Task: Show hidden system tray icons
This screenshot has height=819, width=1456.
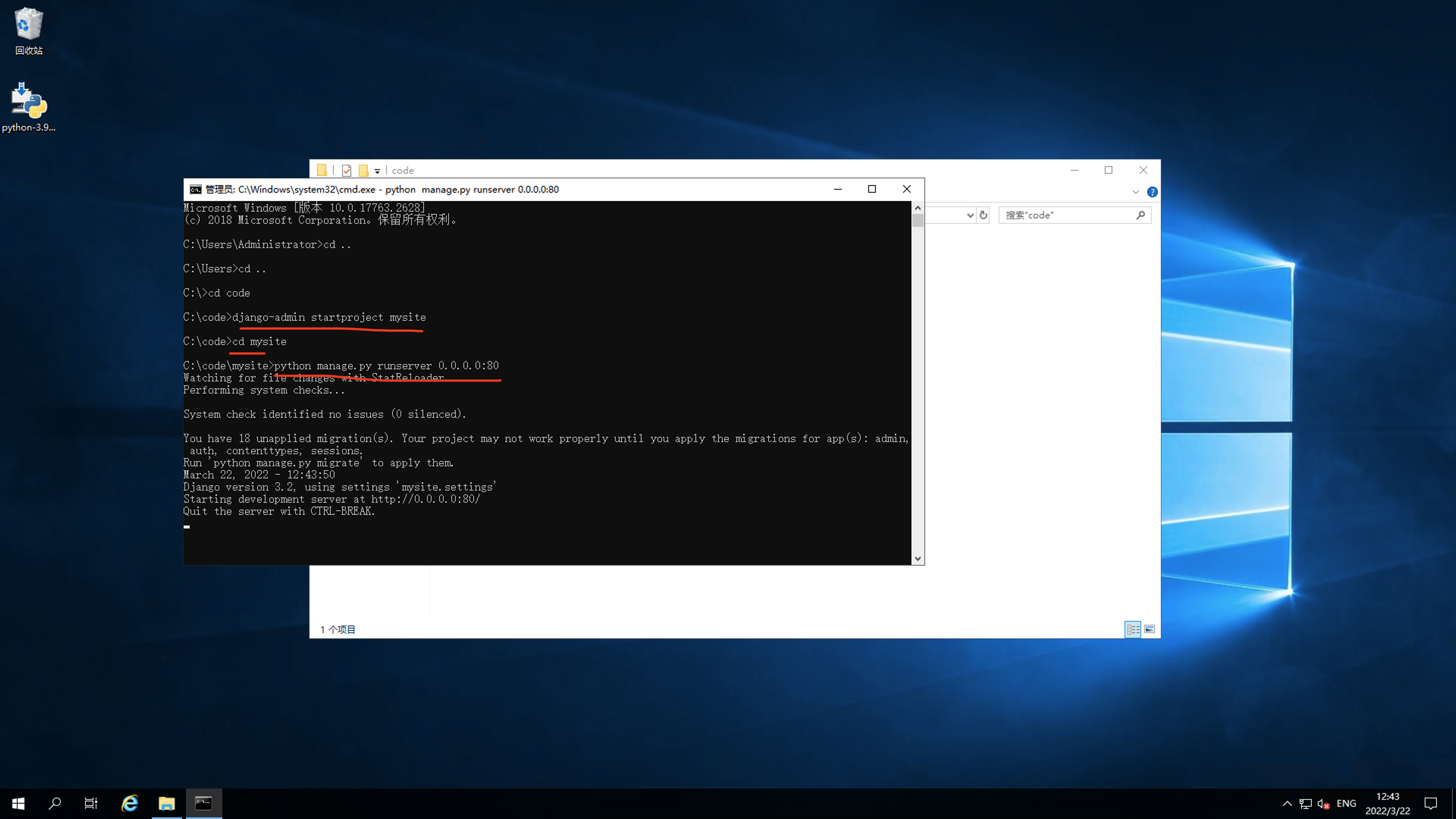Action: click(x=1287, y=804)
